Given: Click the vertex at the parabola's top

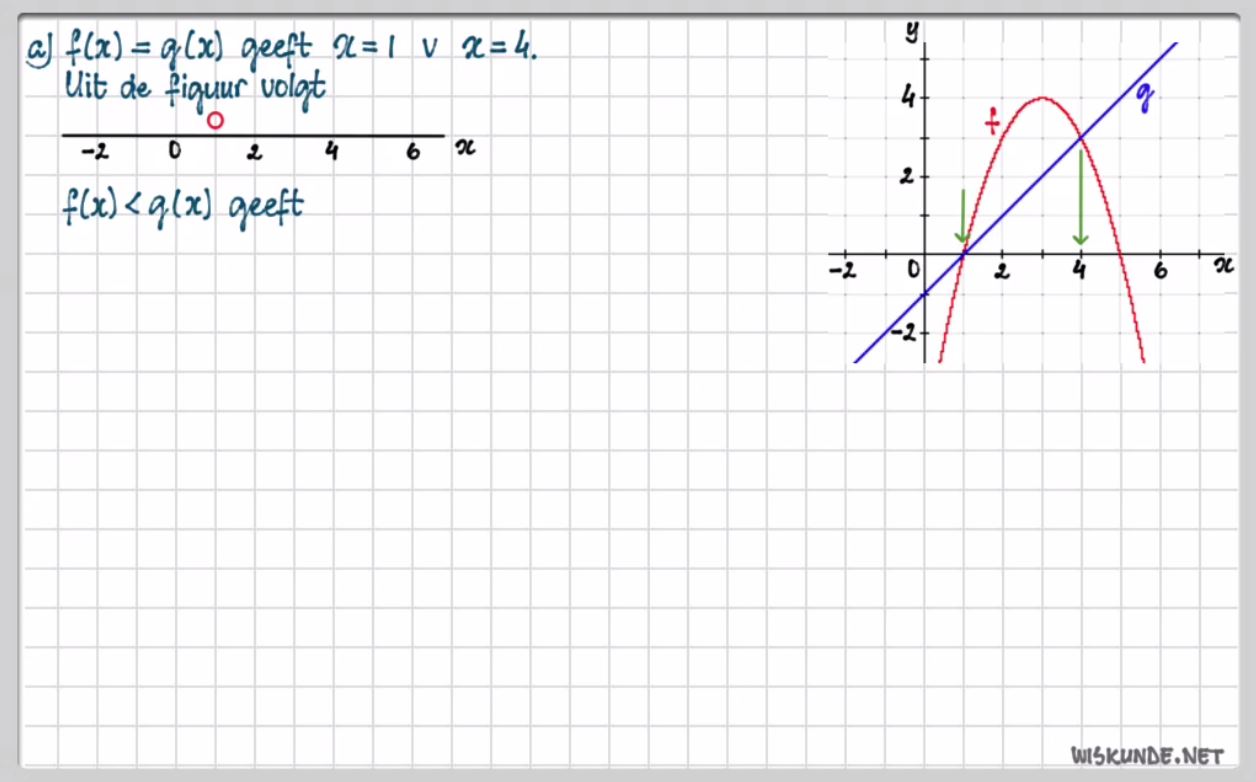Looking at the screenshot, I should [1042, 98].
